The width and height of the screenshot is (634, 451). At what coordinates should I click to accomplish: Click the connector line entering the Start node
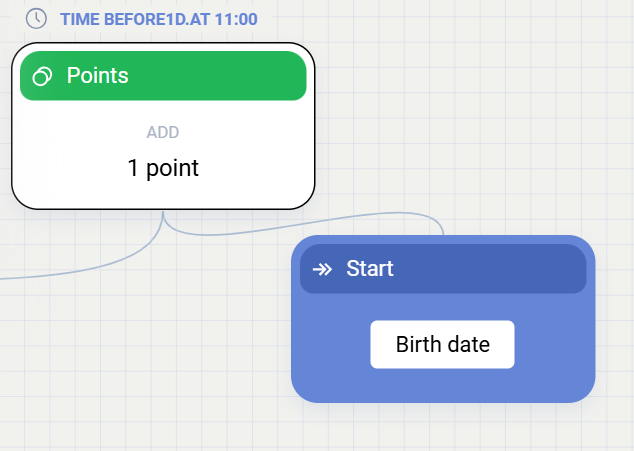click(442, 228)
